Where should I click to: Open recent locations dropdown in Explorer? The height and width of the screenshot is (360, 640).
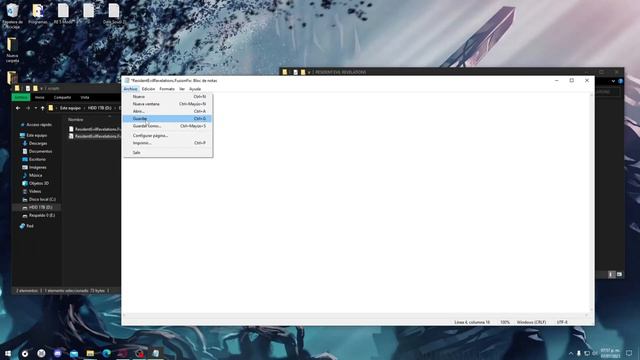point(36,108)
